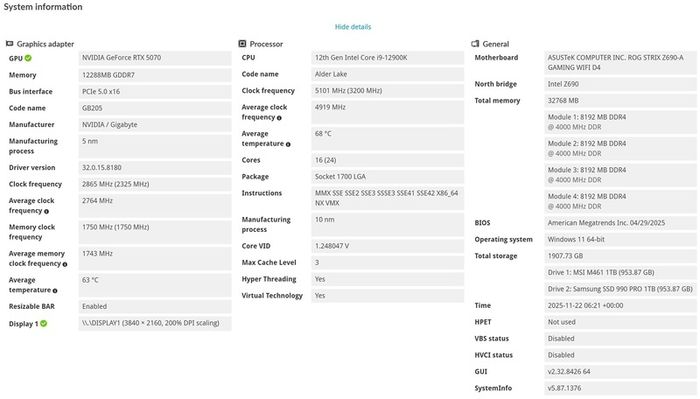The image size is (700, 399).
Task: Select the 2865 MHz (2325 MHz) clock value
Action: 155,184
